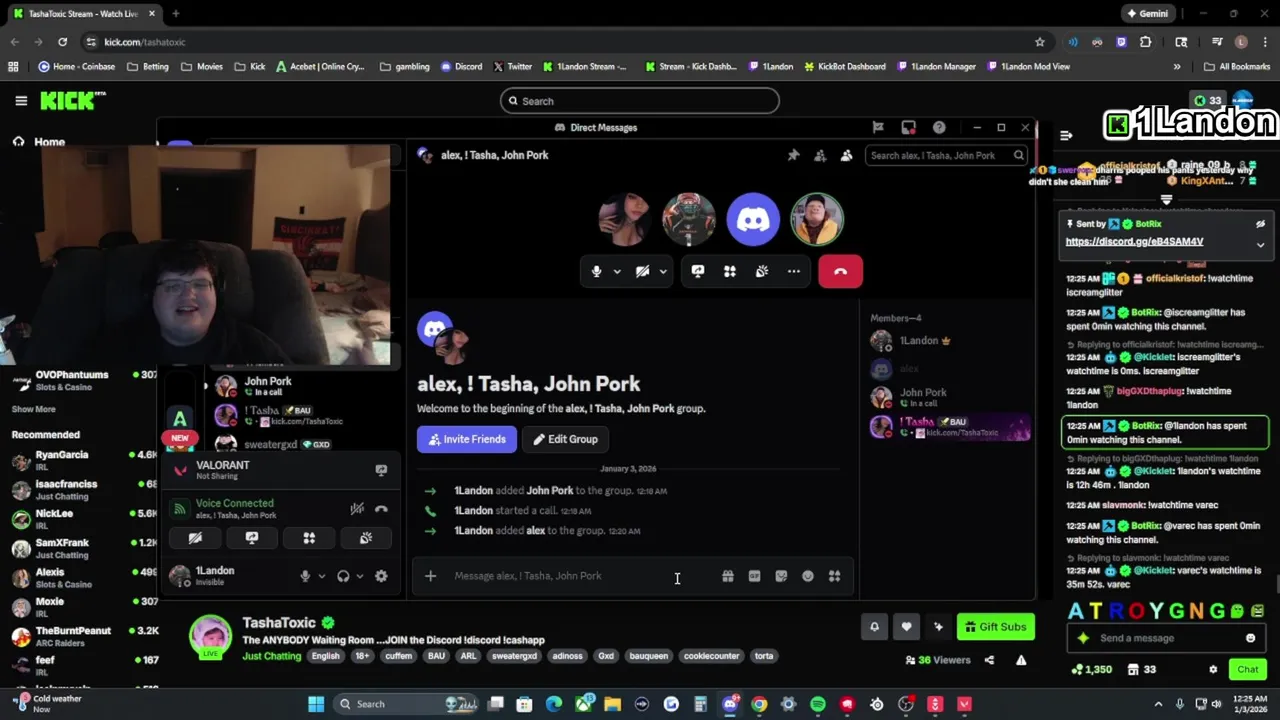Open Discord inbox icon in title bar
This screenshot has width=1280, height=720.
908,127
